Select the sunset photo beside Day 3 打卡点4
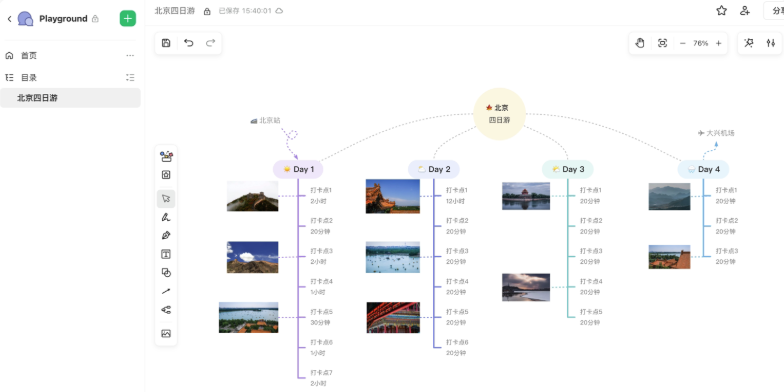 (x=526, y=287)
